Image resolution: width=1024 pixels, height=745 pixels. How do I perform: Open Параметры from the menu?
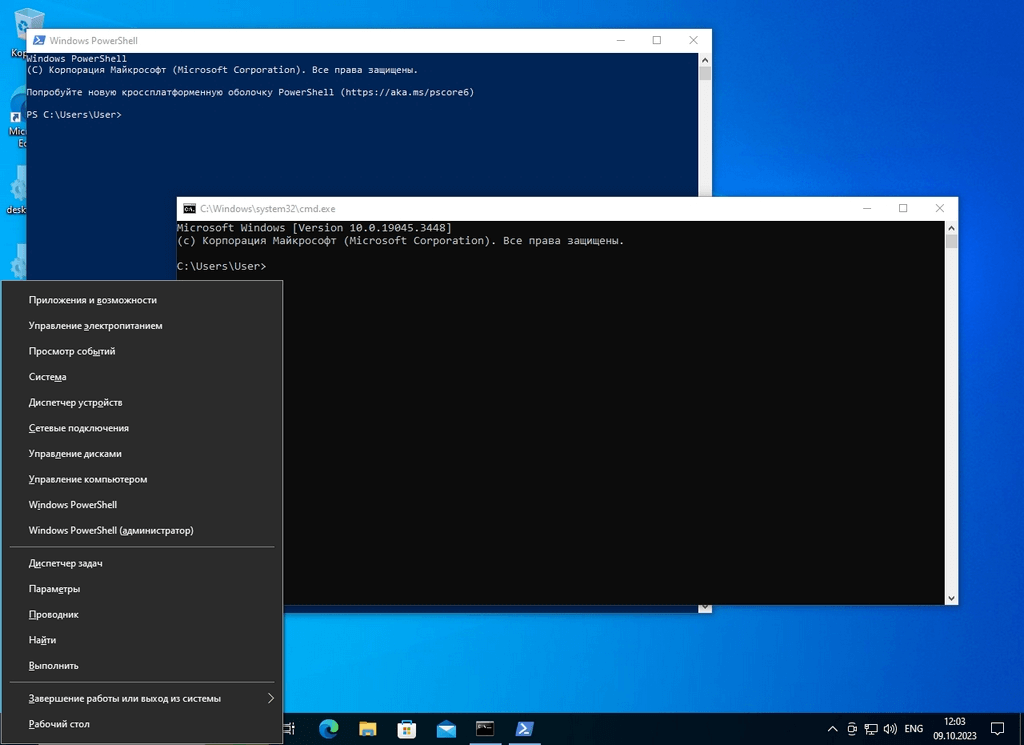click(x=142, y=588)
